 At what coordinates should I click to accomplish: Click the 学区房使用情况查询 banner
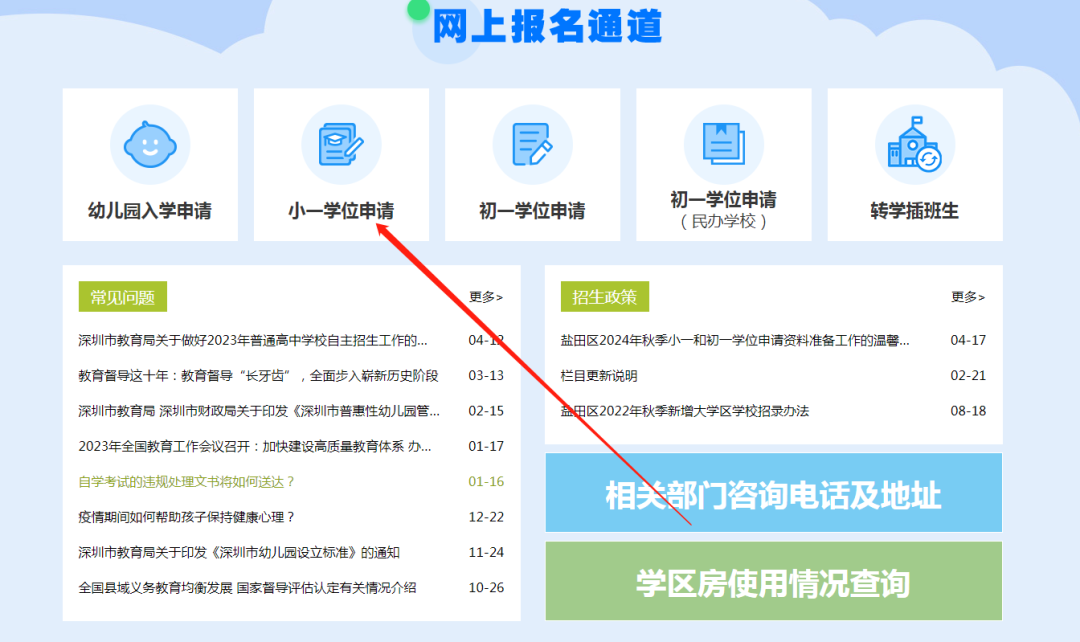(x=773, y=581)
